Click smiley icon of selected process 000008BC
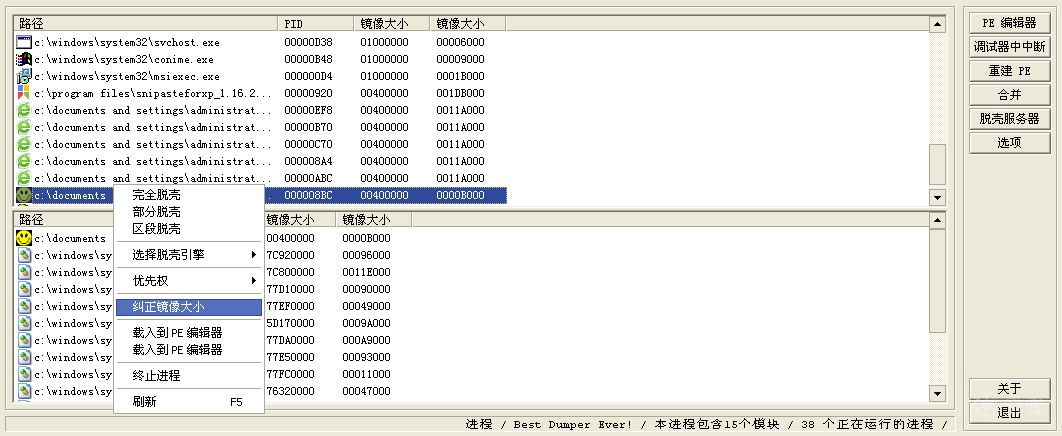The image size is (1062, 436). (24, 195)
